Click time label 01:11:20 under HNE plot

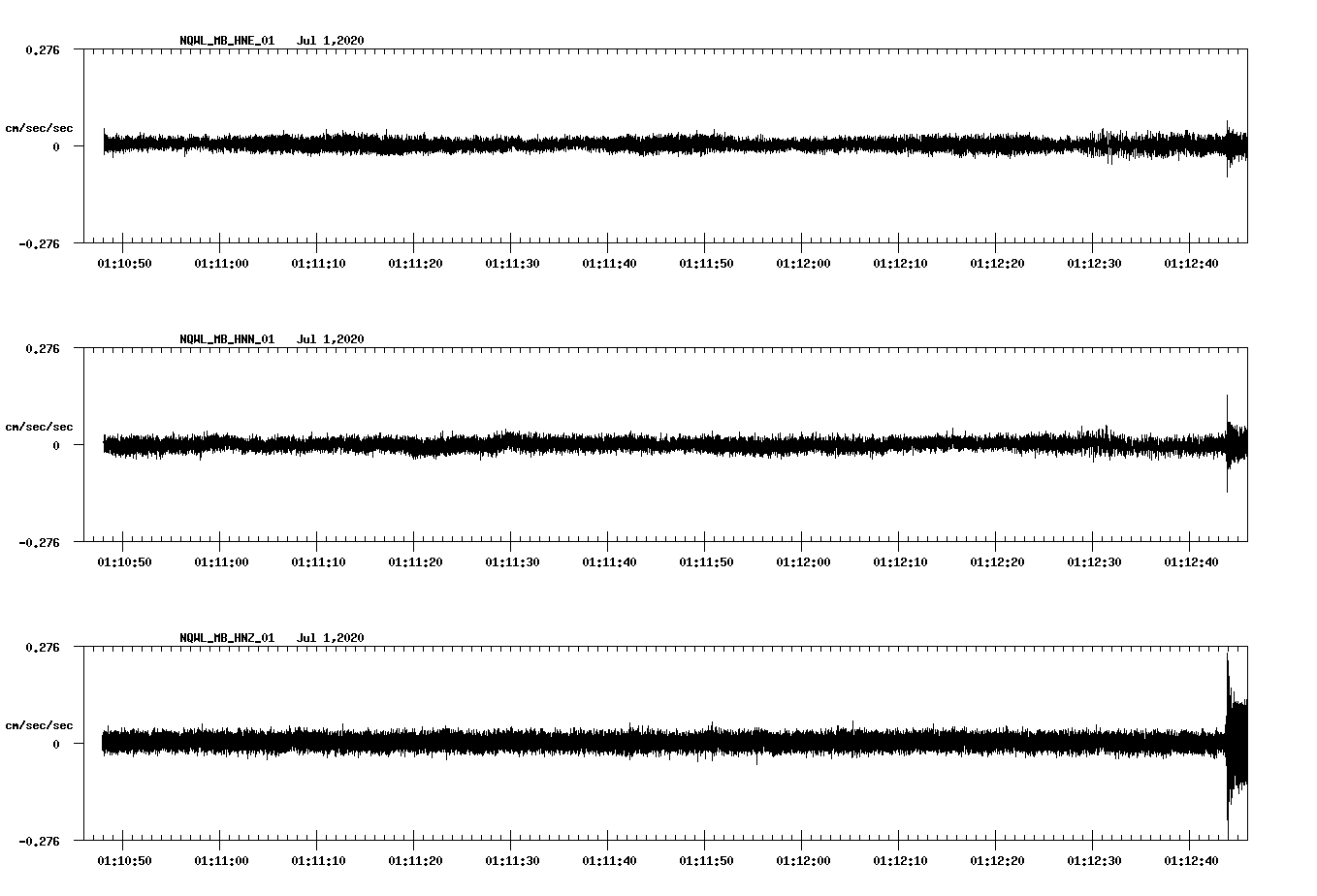click(415, 264)
